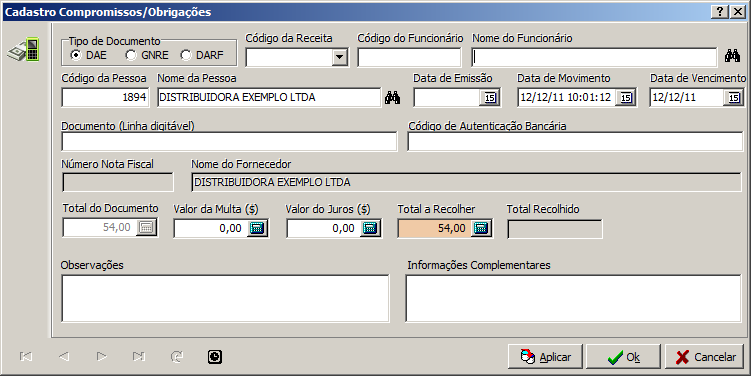Click the Data de Emissão date field
This screenshot has height=376, width=751.
(x=447, y=97)
